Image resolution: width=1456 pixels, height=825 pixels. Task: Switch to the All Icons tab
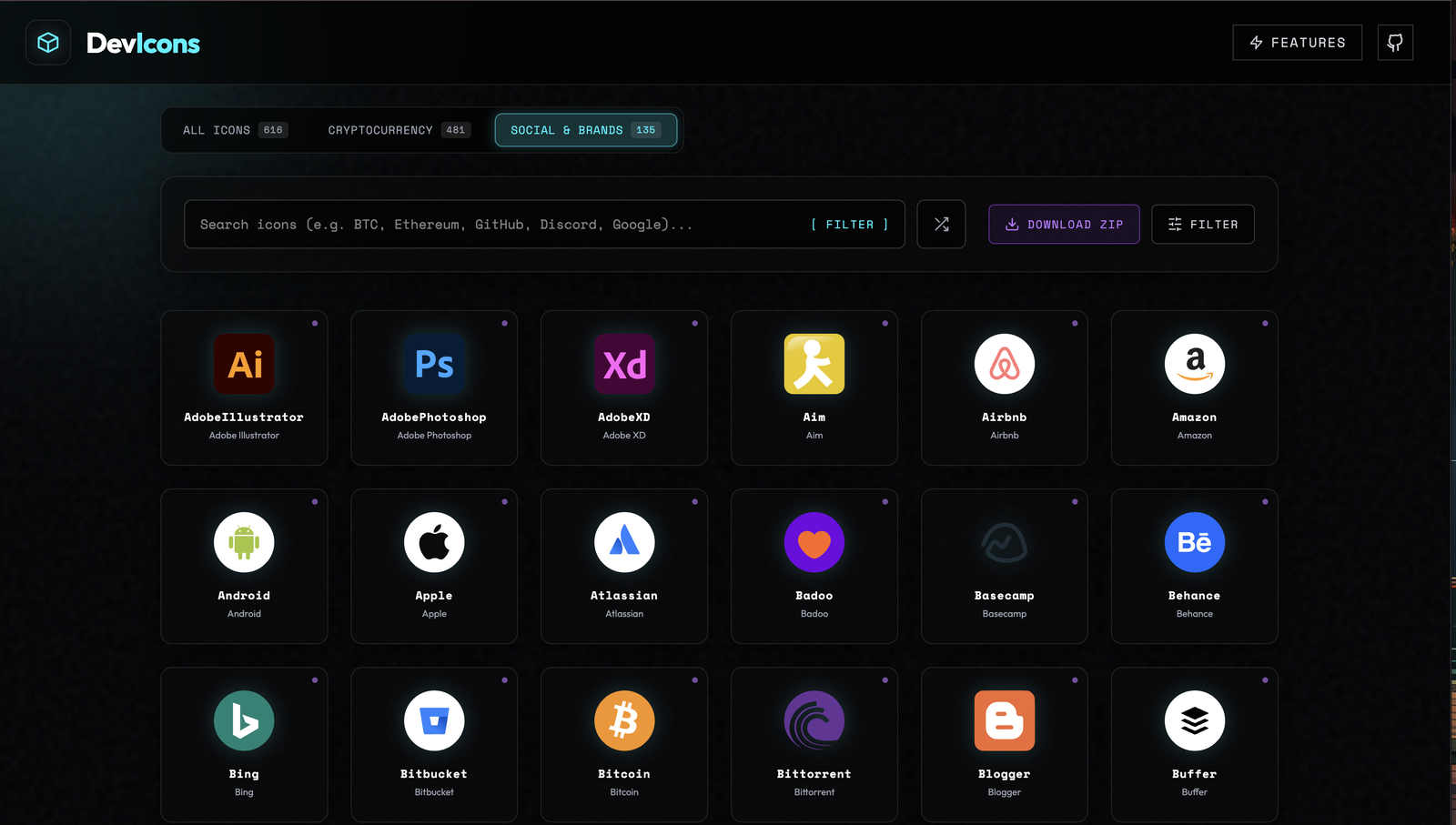(235, 130)
